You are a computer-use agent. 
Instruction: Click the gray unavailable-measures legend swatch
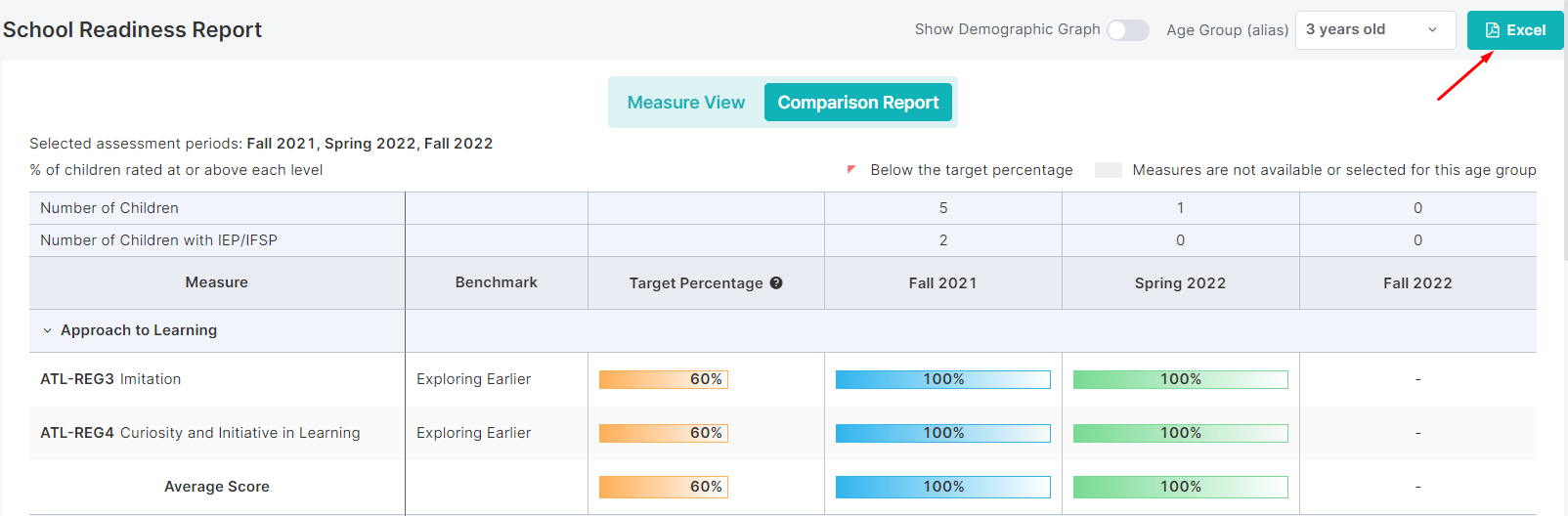point(1108,170)
